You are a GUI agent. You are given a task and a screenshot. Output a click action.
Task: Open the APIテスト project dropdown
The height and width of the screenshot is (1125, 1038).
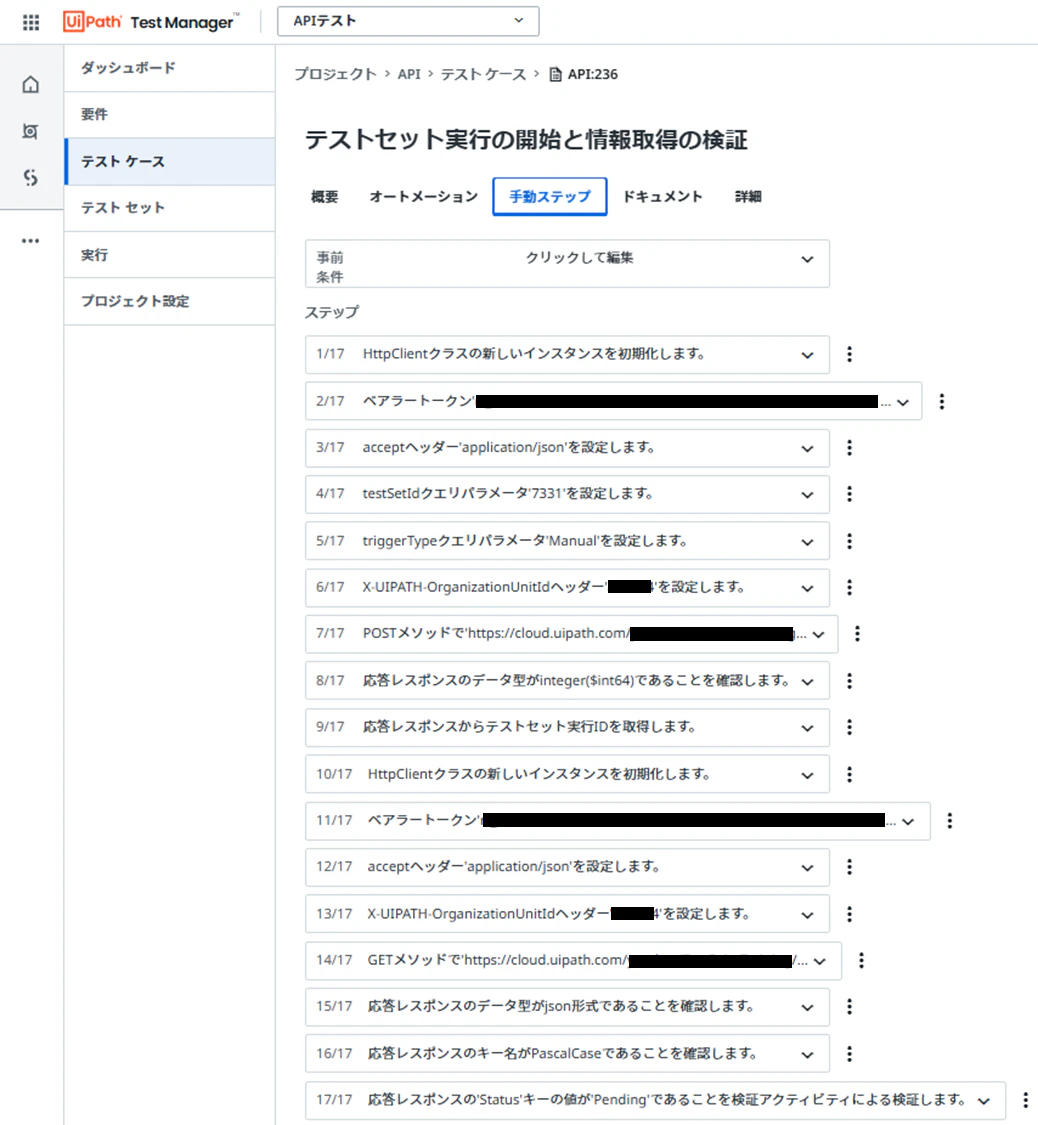(x=408, y=22)
